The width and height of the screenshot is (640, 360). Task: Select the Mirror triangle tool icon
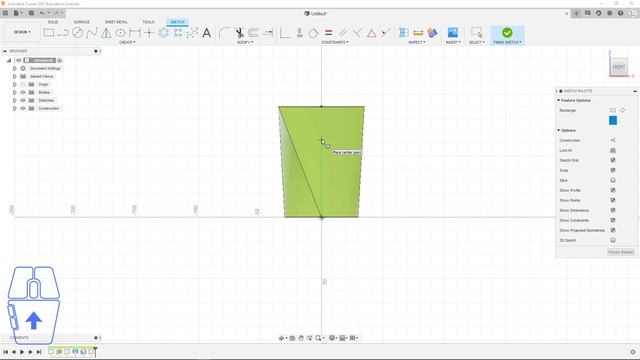[106, 33]
